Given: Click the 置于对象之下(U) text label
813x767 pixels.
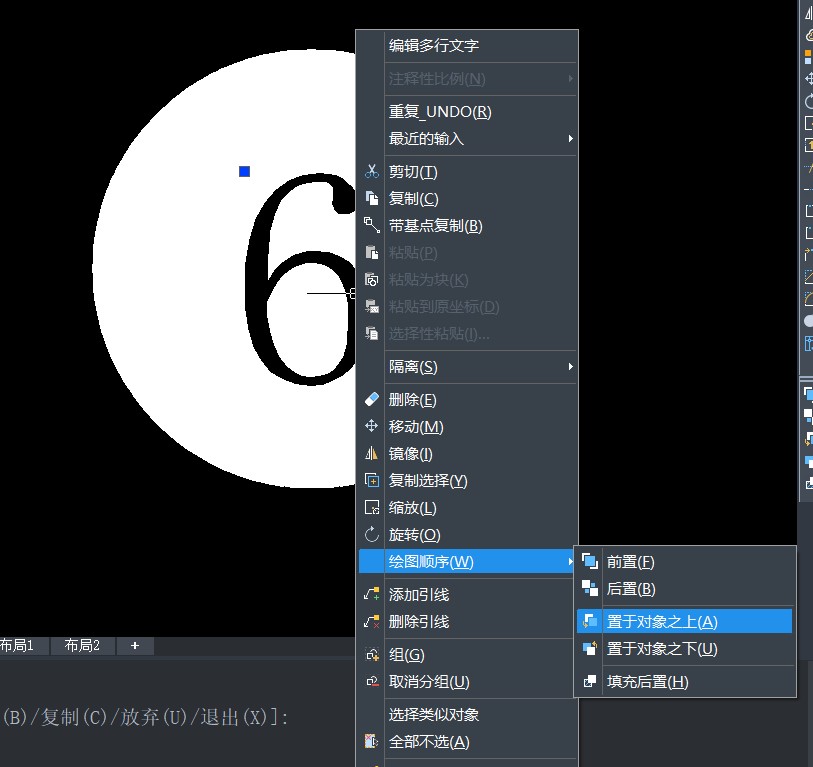Looking at the screenshot, I should (662, 648).
